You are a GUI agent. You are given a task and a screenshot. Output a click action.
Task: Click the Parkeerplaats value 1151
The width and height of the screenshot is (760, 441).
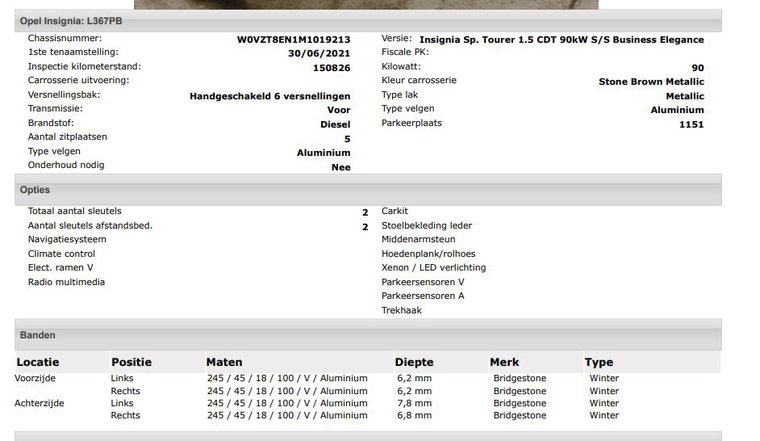point(691,125)
